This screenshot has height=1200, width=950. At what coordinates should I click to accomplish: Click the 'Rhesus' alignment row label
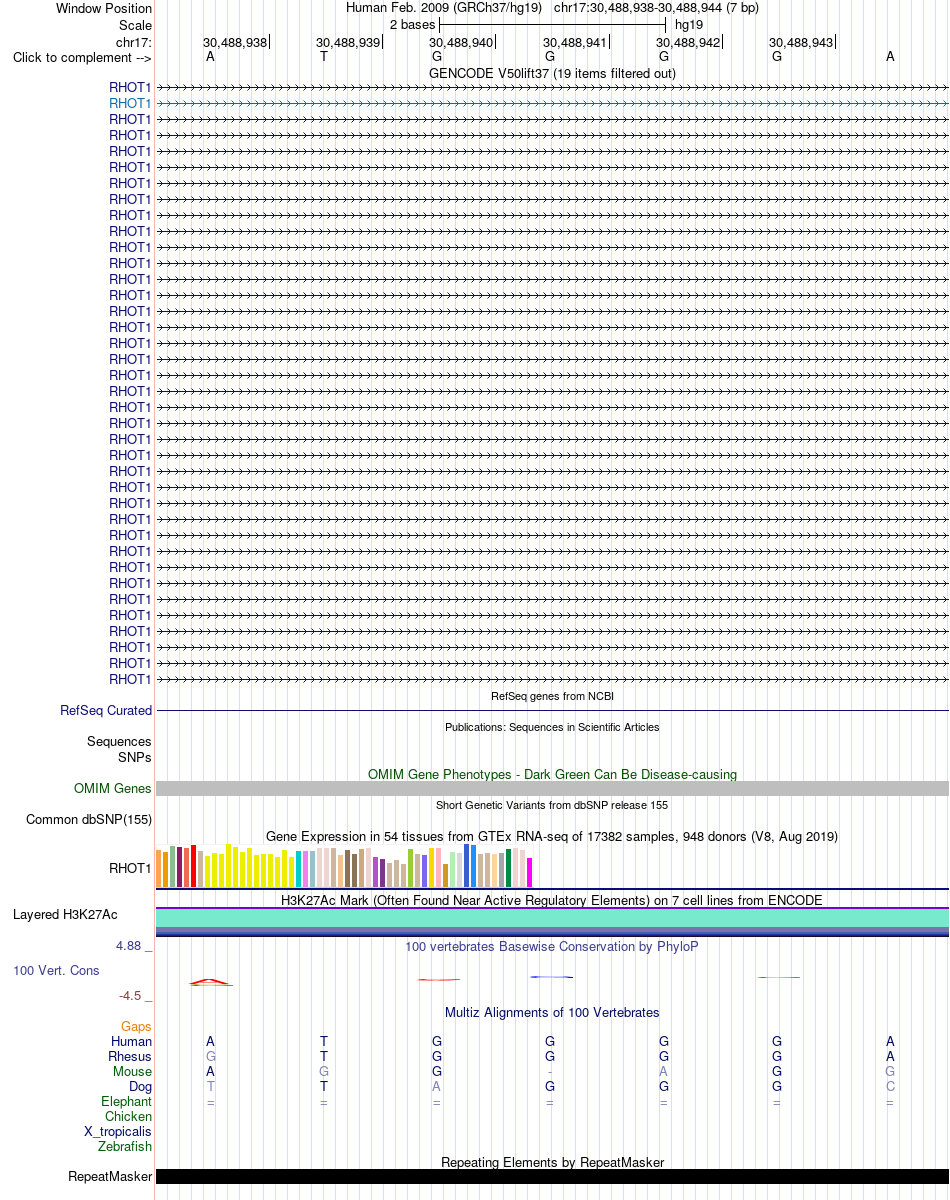(130, 1057)
